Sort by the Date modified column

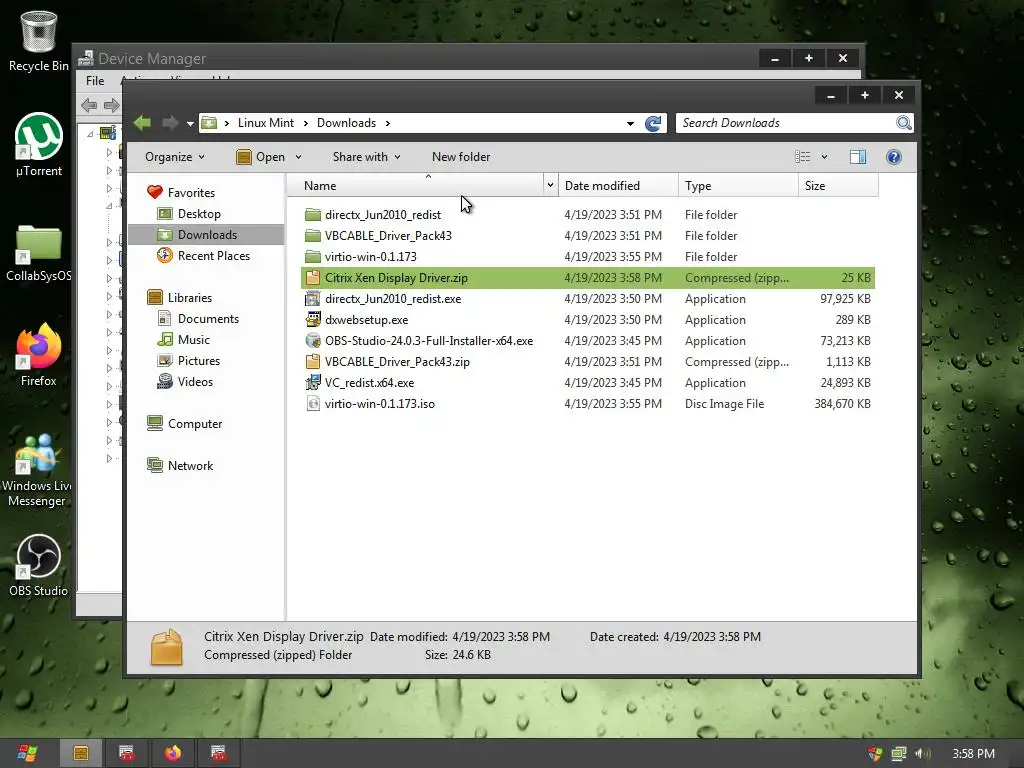point(618,185)
